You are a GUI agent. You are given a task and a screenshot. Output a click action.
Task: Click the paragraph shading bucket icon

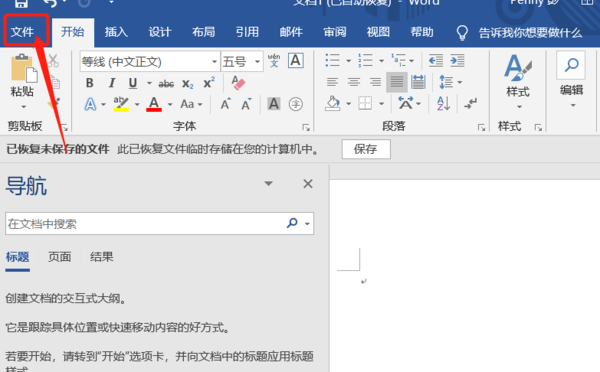333,103
